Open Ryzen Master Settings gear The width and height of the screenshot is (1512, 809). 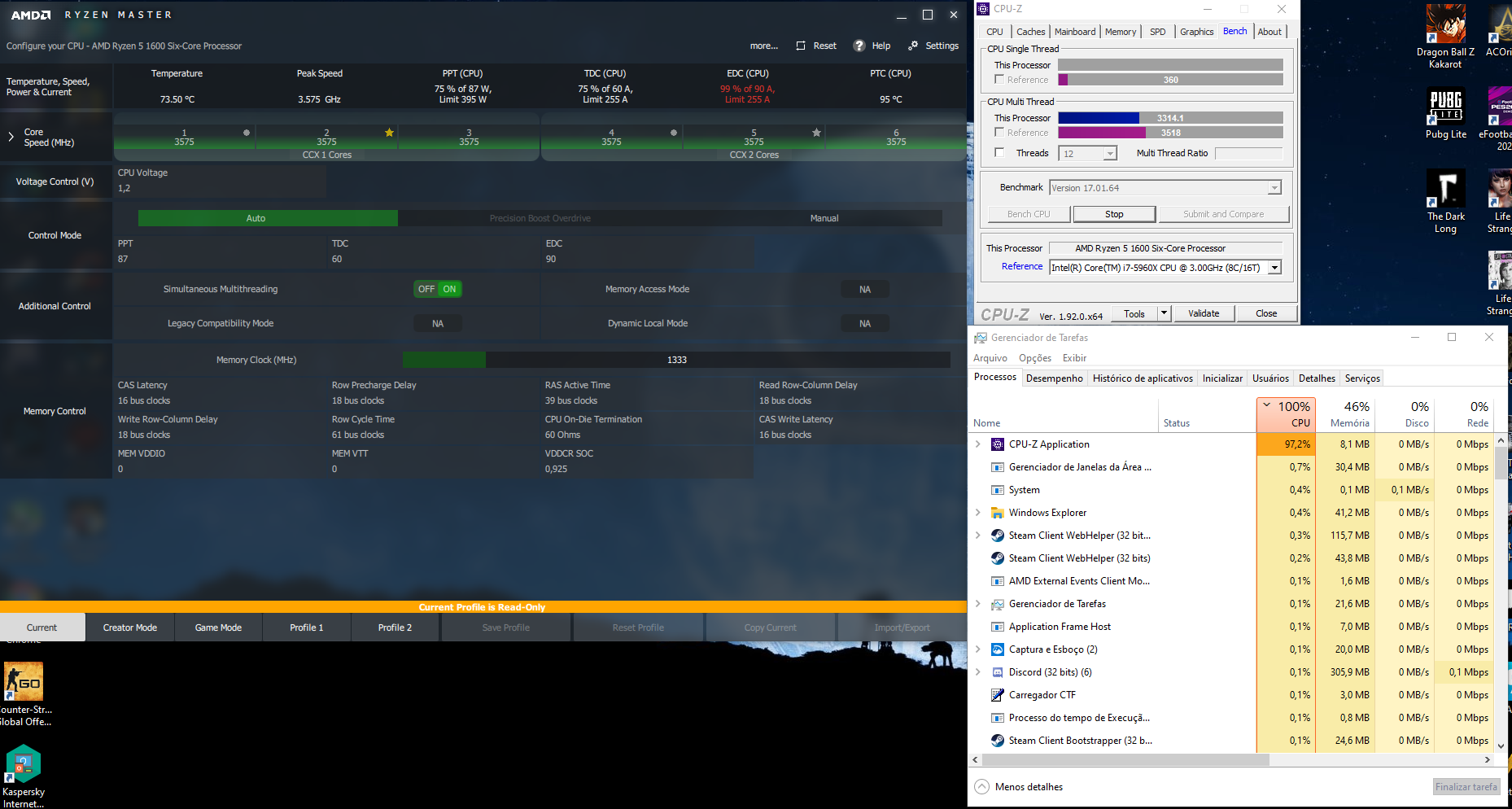913,46
